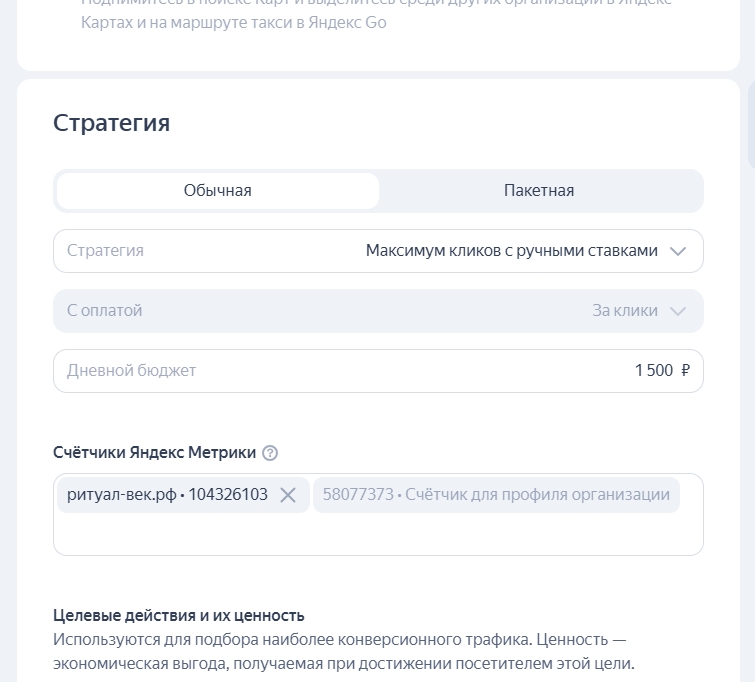Screen dimensions: 755x682
Task: Click the 1 500 budget amount
Action: click(654, 371)
